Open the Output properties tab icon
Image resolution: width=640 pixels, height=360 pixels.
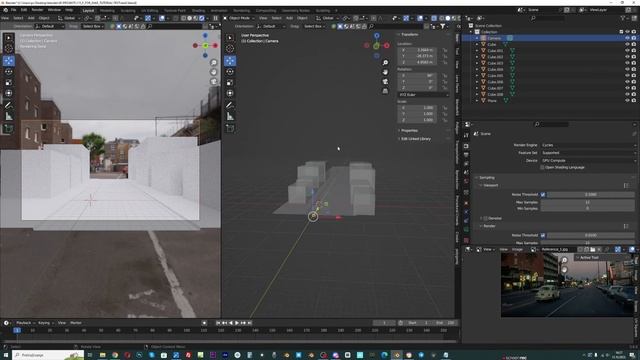(x=466, y=155)
